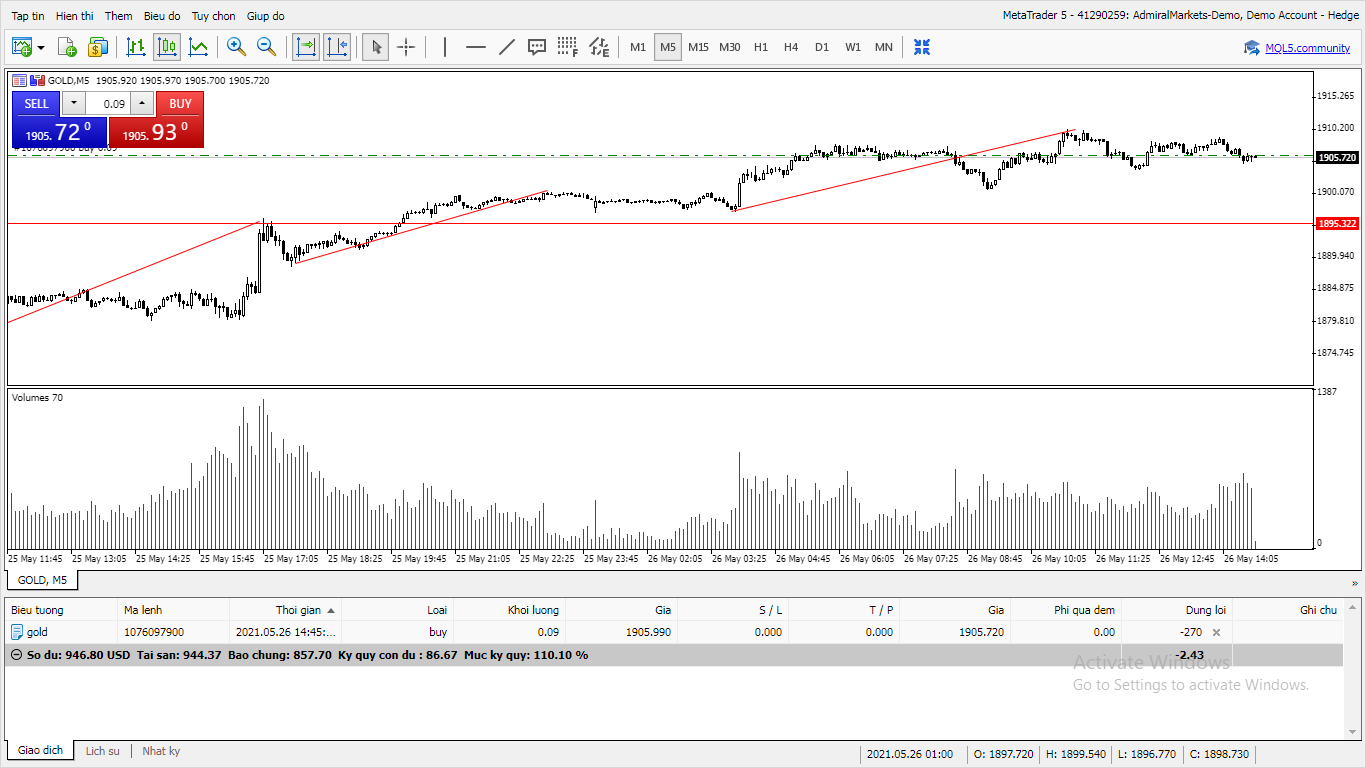The height and width of the screenshot is (768, 1366).
Task: Sort by the Dung loi column header
Action: click(1177, 610)
